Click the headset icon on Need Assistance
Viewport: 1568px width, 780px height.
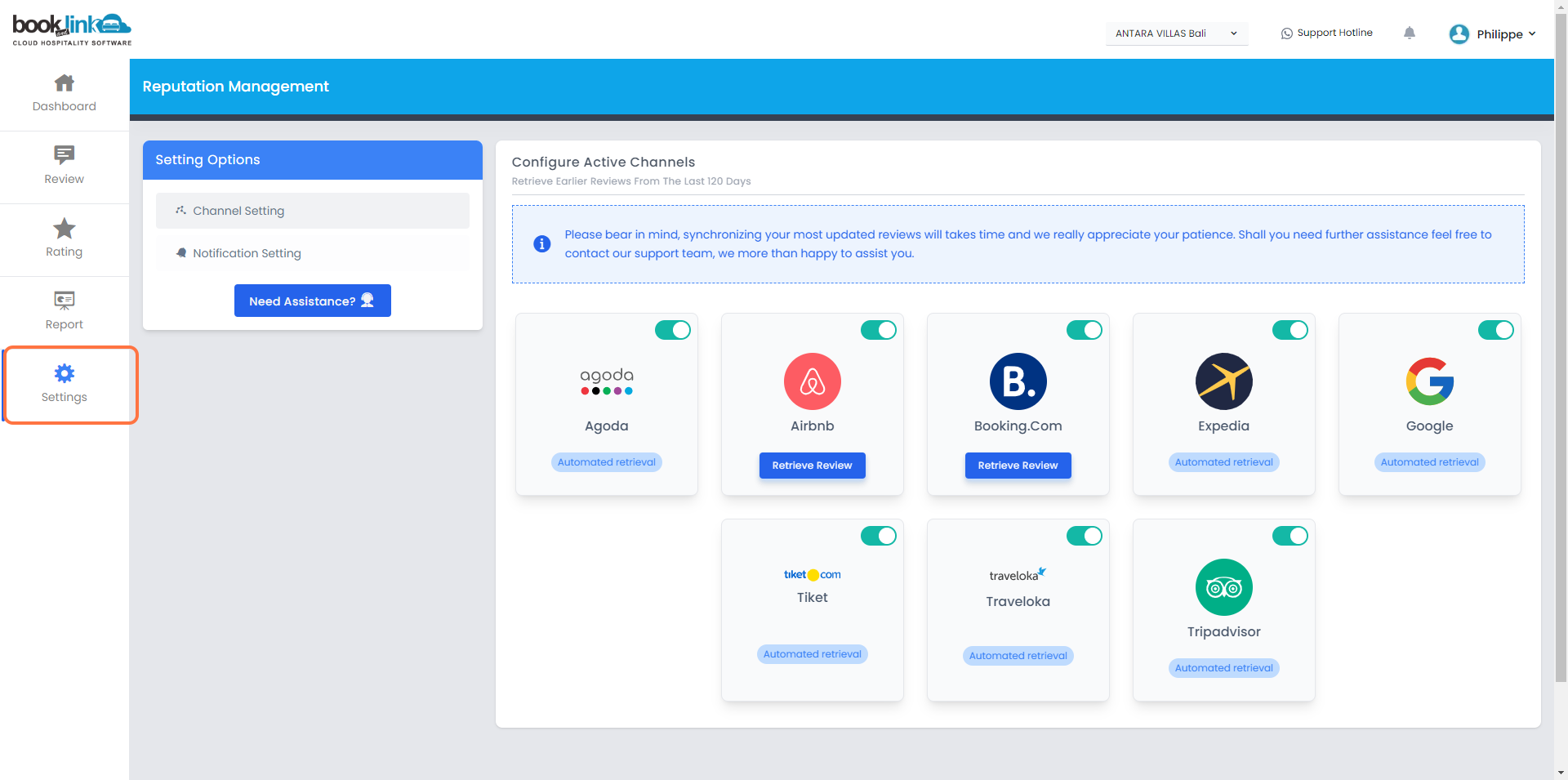pyautogui.click(x=367, y=301)
